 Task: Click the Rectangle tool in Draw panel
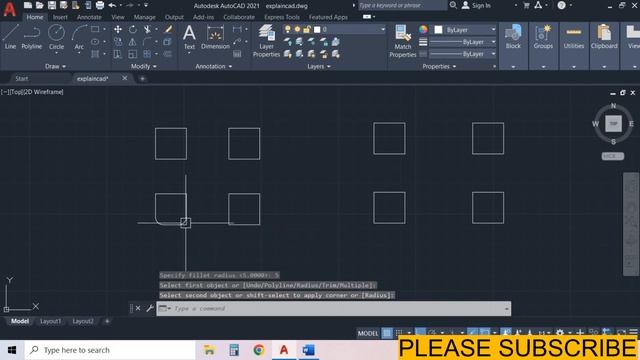coord(95,29)
